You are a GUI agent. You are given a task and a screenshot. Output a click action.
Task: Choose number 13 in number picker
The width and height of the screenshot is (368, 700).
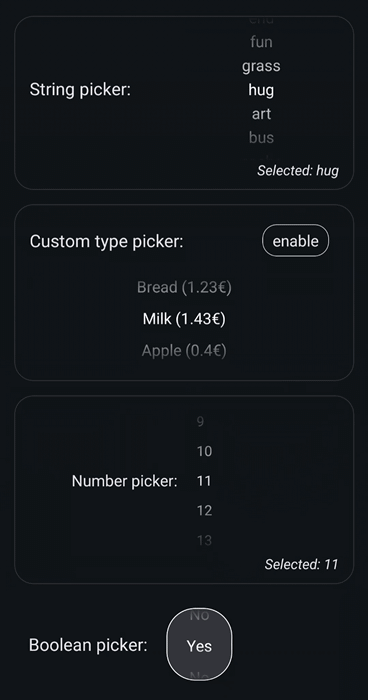pos(204,540)
